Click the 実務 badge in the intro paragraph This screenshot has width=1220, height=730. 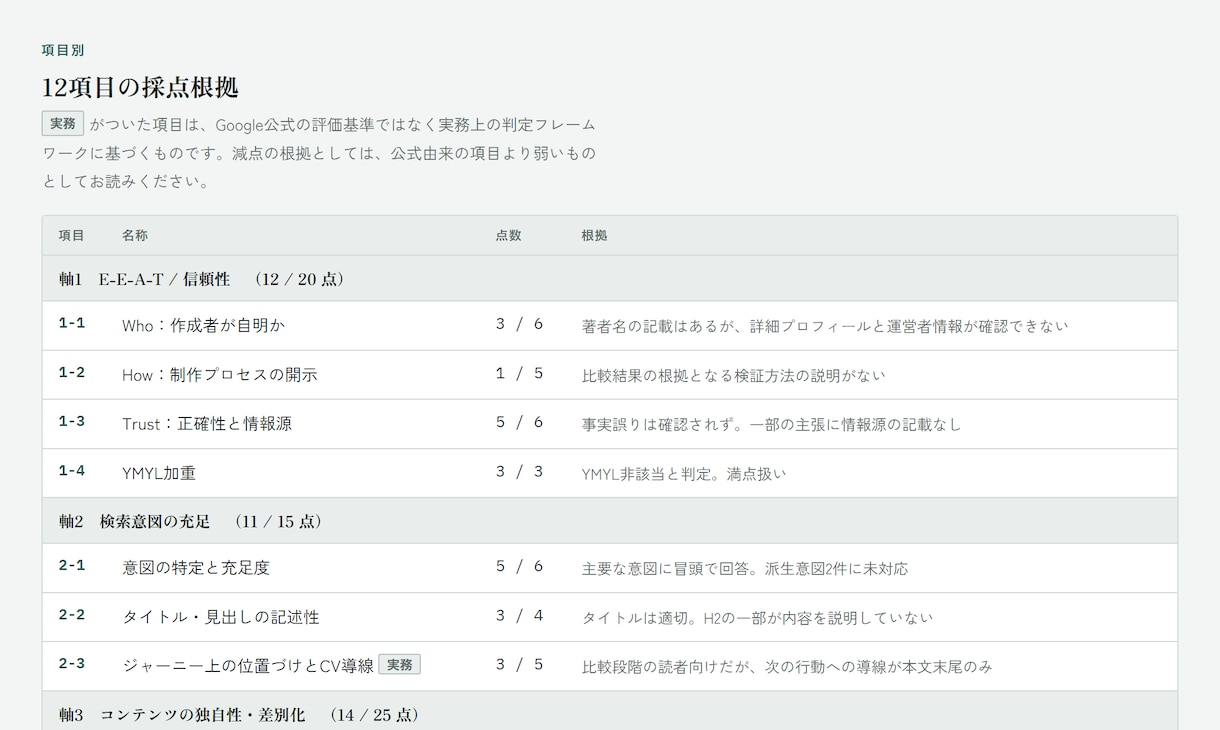[x=63, y=123]
